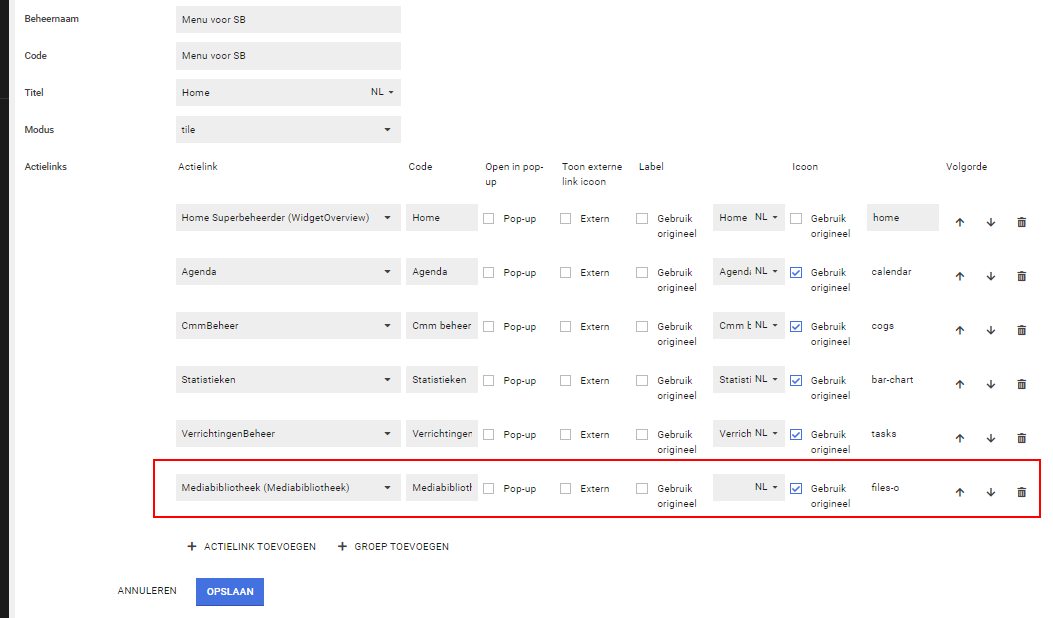Move the Agenda row up
This screenshot has height=618, width=1053.
(x=959, y=276)
